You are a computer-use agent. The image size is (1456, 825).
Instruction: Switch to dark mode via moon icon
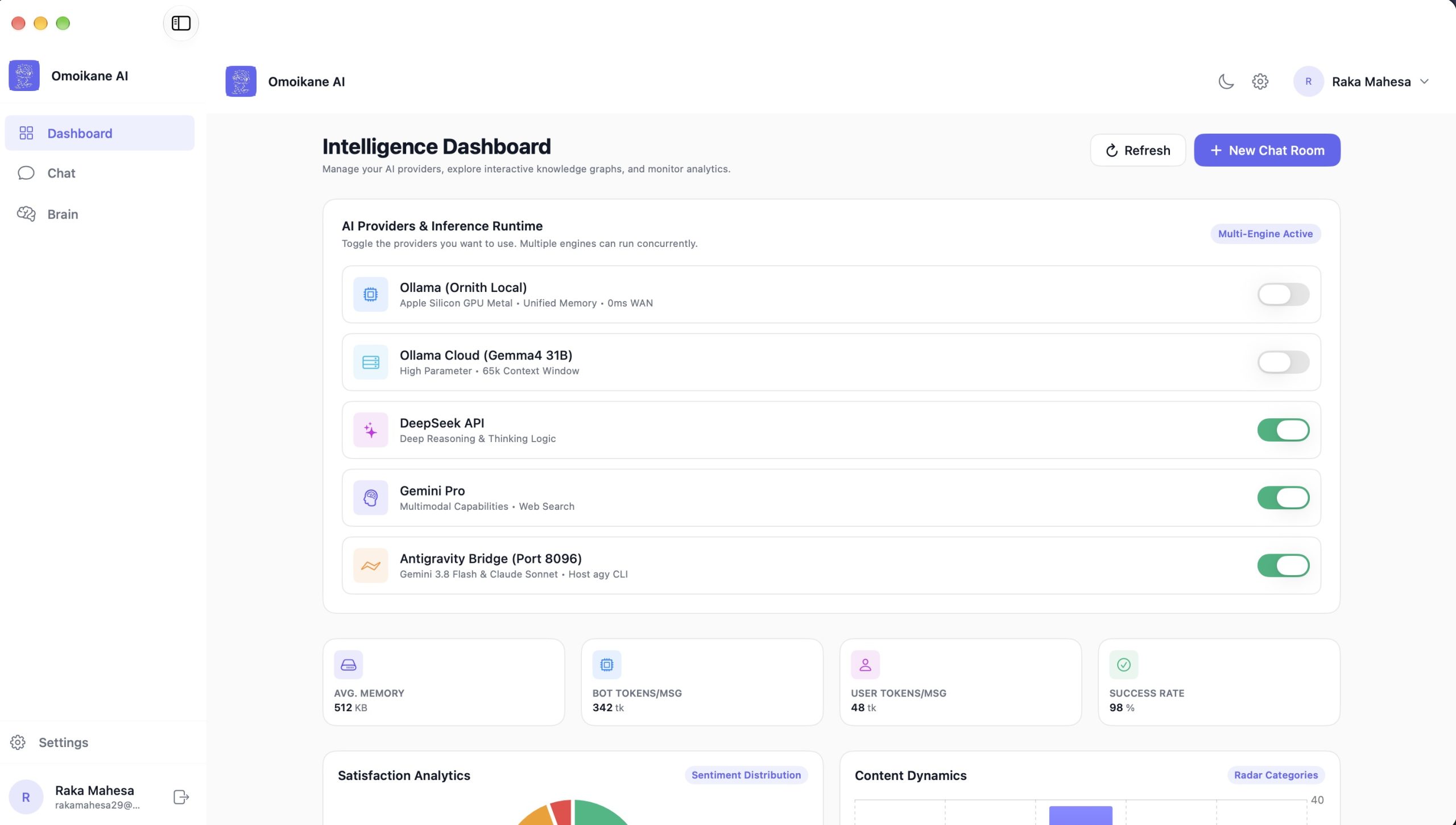pos(1226,81)
